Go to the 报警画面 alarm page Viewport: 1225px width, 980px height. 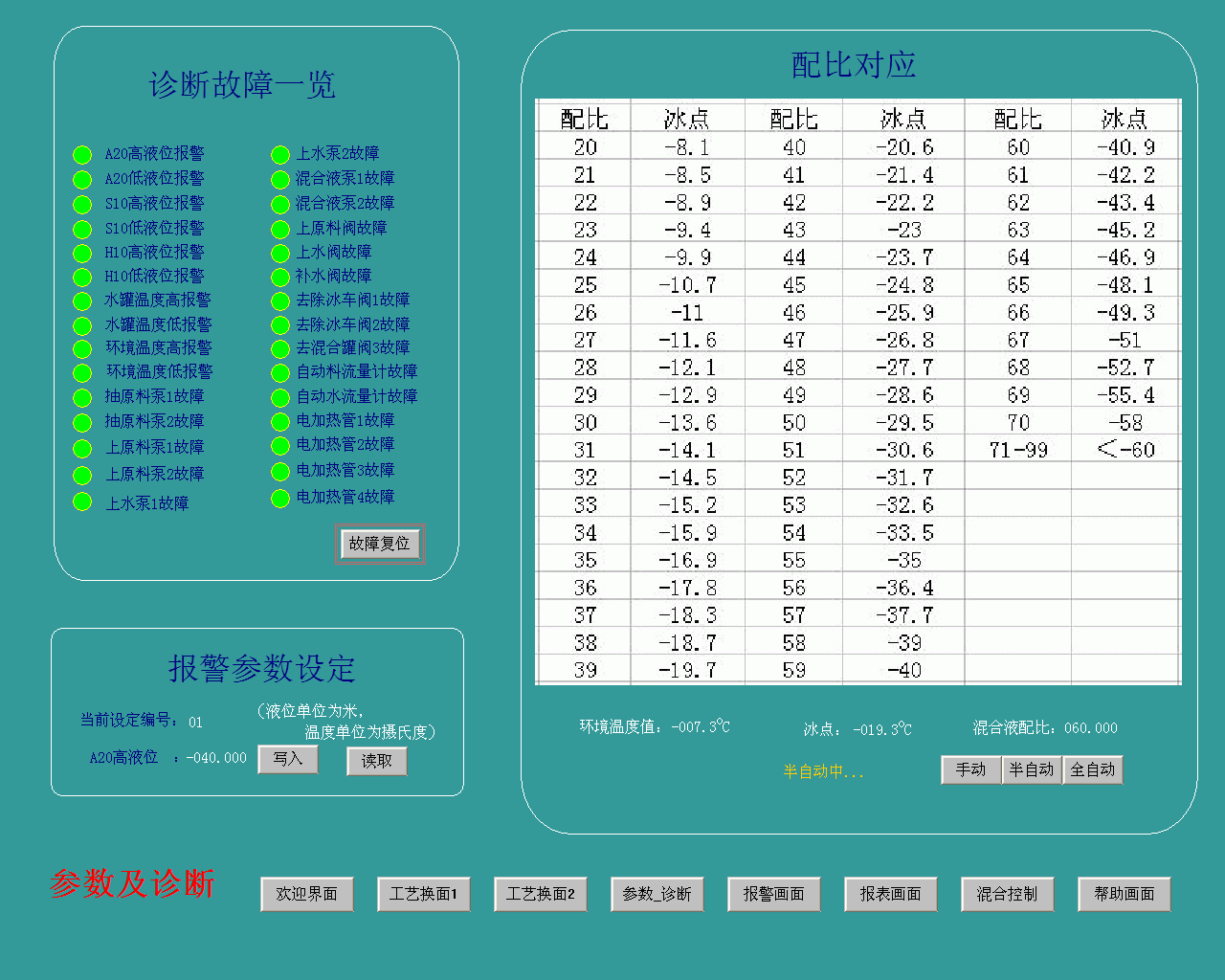pos(773,894)
